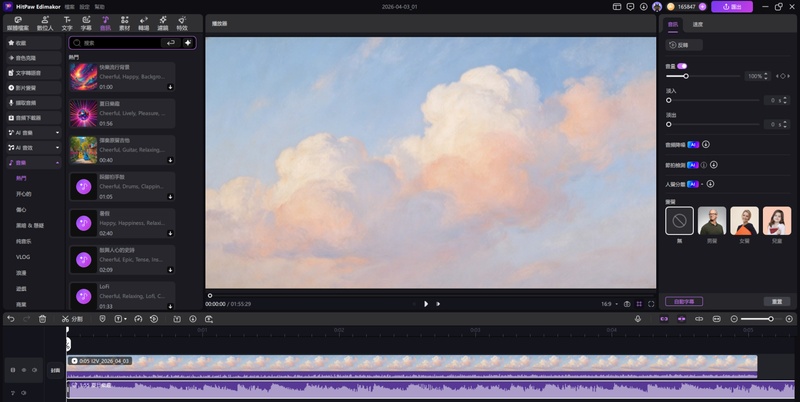
Task: Expand the AI 音樂 sidebar section
Action: [x=57, y=132]
